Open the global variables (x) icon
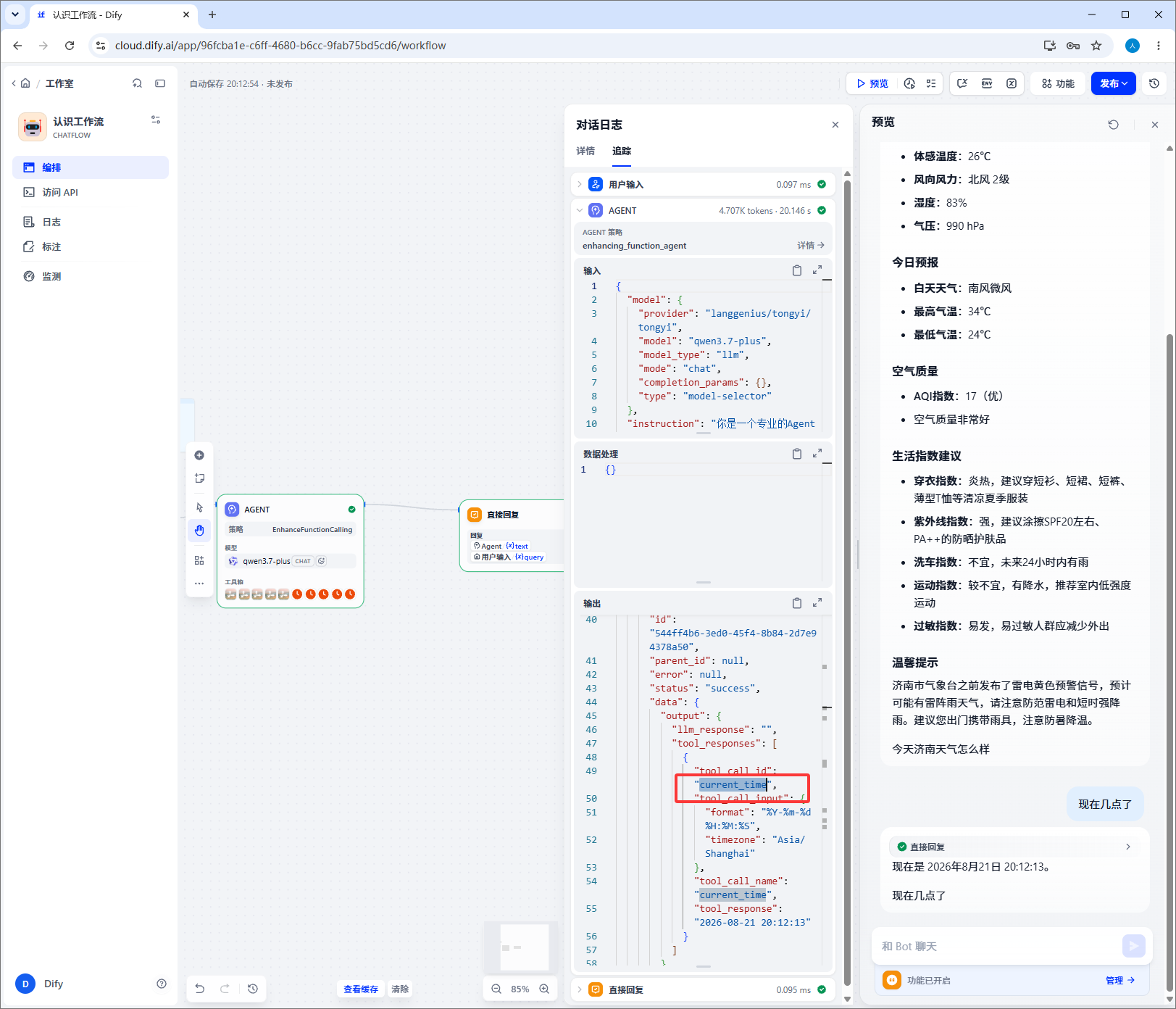The width and height of the screenshot is (1176, 1009). [x=1012, y=83]
